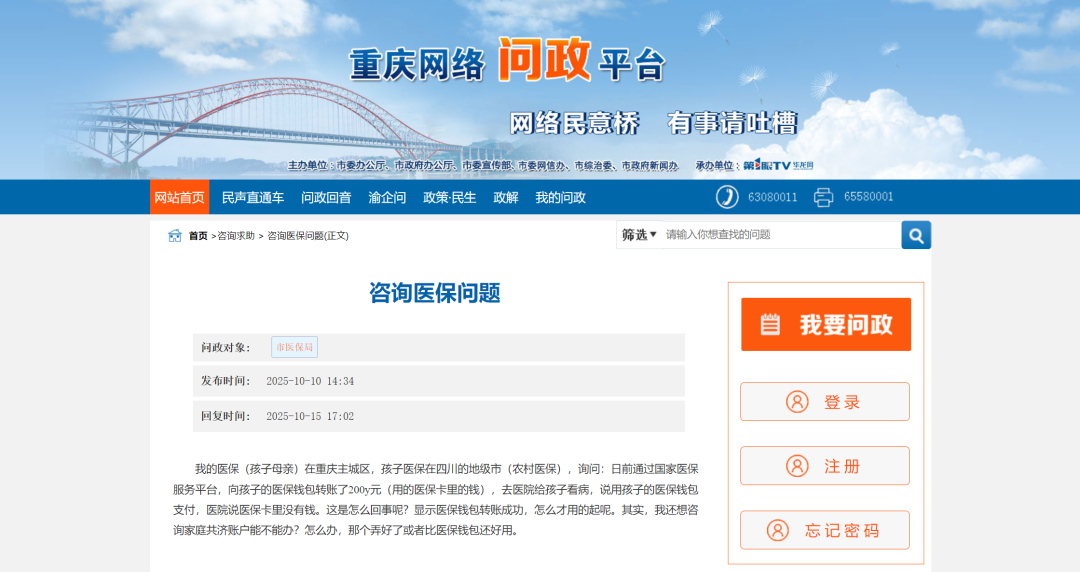
Task: Click the phone icon beside 63080001
Action: [x=727, y=197]
